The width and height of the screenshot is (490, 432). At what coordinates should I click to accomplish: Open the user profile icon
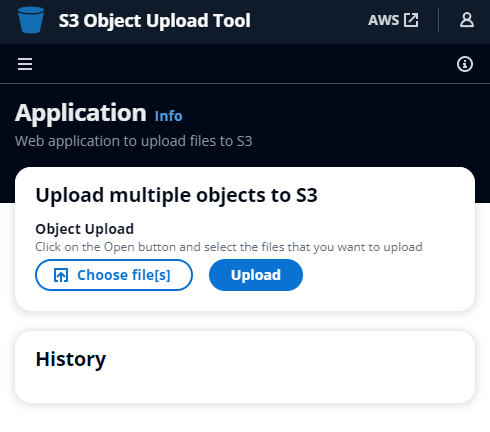(x=467, y=20)
